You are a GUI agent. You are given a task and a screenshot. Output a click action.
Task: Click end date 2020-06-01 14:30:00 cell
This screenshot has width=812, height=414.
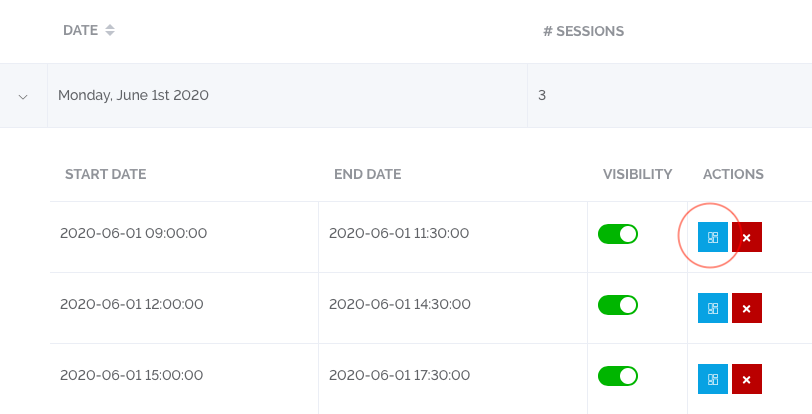(398, 305)
